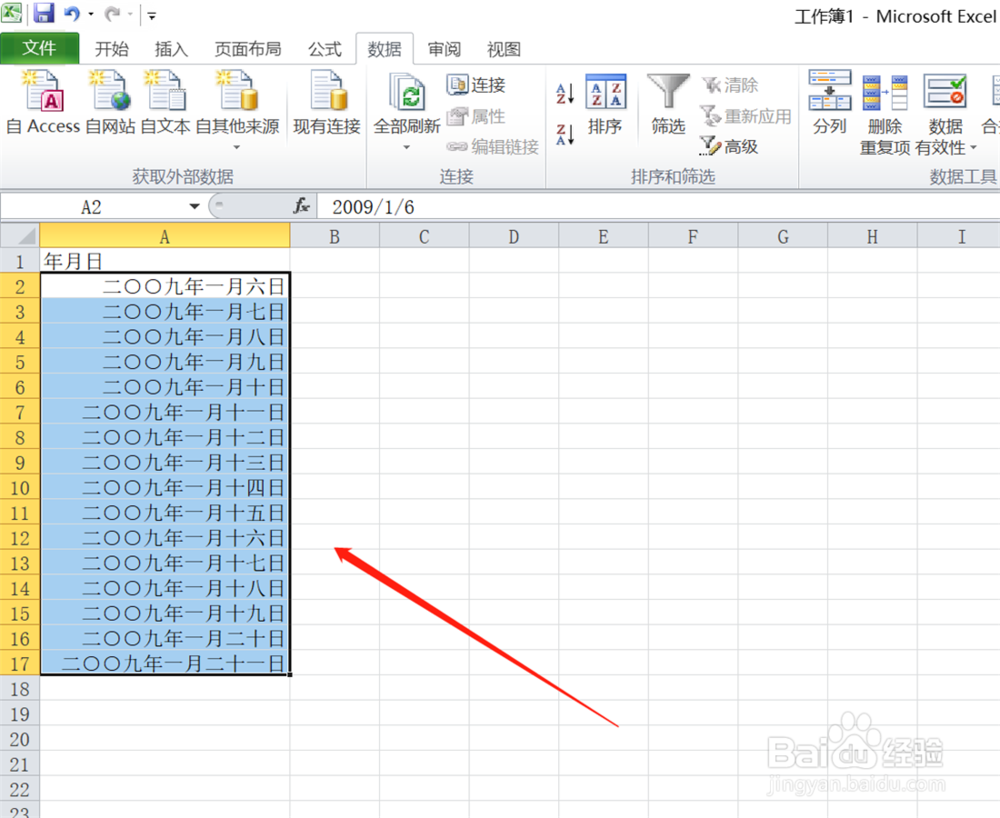Sort ascending A to Z icon
This screenshot has width=1000, height=818.
pyautogui.click(x=565, y=93)
